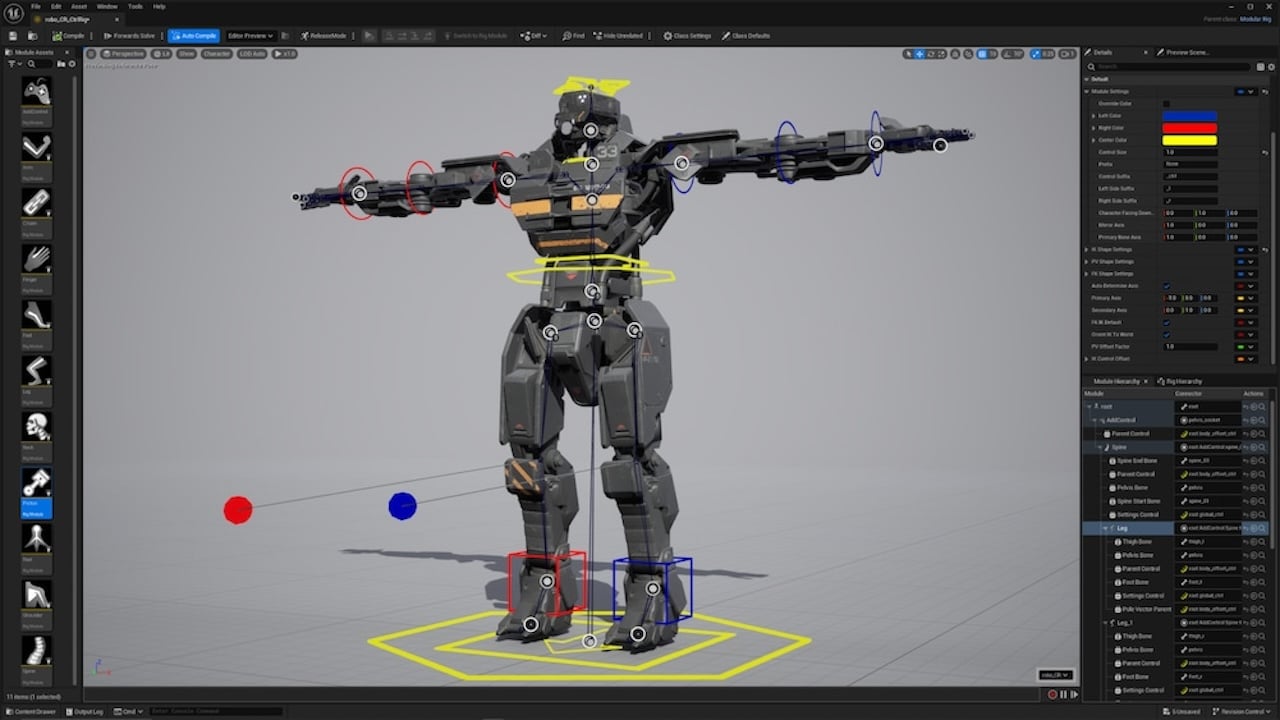Switch to the Rig Hierarchy tab
Screen dimensions: 1280x720
pos(1178,381)
